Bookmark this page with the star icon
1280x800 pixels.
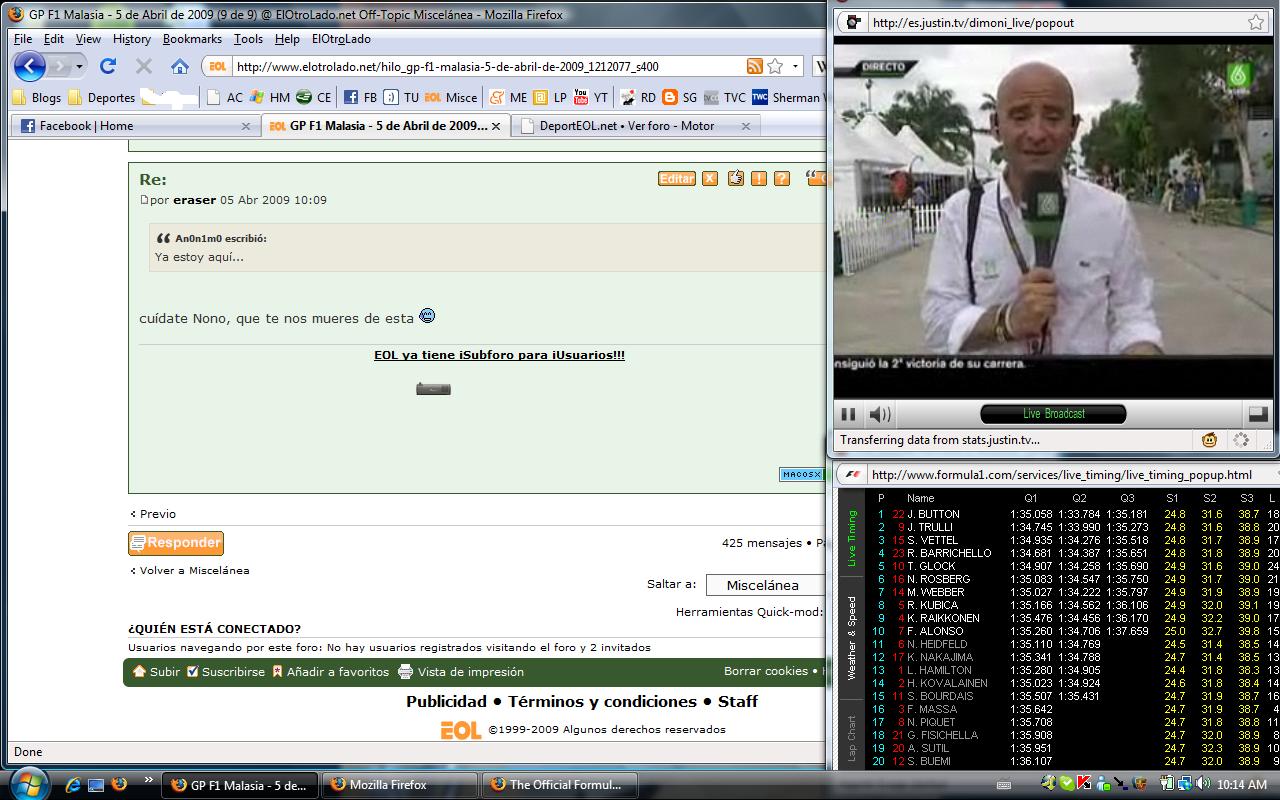click(x=775, y=66)
